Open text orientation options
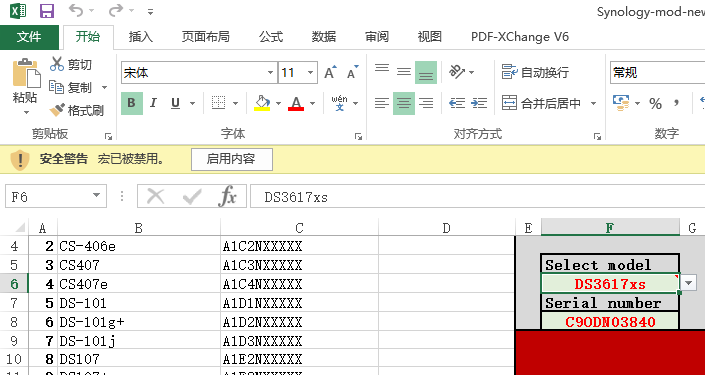The image size is (705, 375). pos(461,72)
